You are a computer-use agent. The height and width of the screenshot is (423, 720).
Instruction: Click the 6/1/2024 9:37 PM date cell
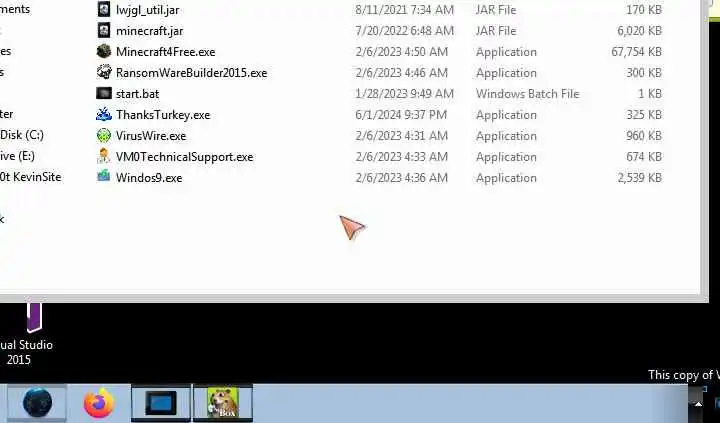click(x=401, y=115)
